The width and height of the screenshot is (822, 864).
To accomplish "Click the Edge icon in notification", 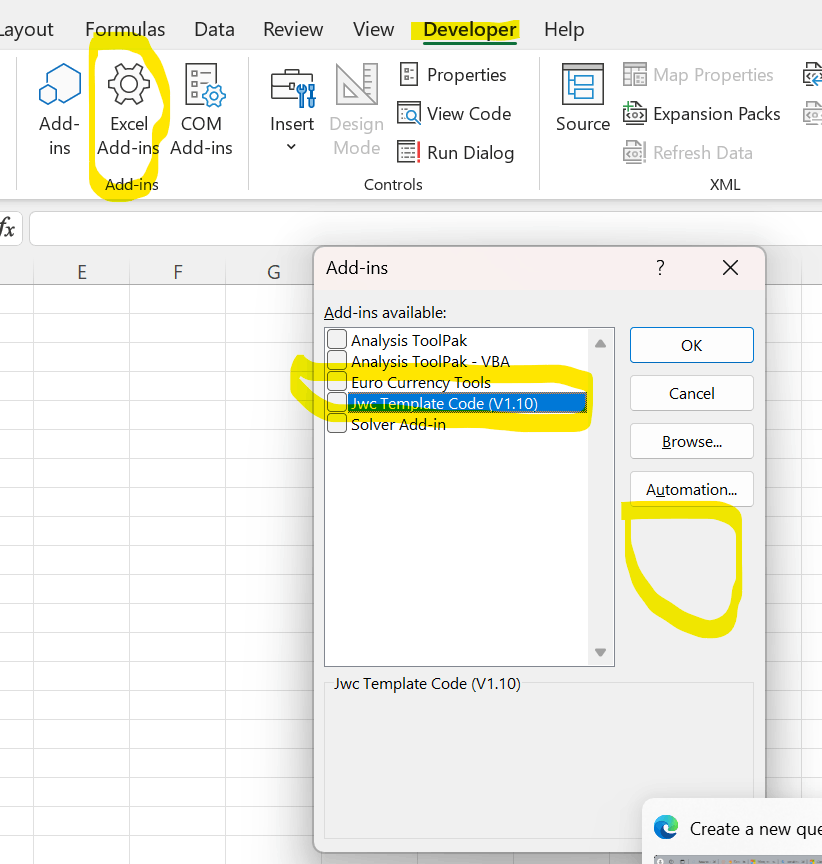I will pyautogui.click(x=666, y=828).
